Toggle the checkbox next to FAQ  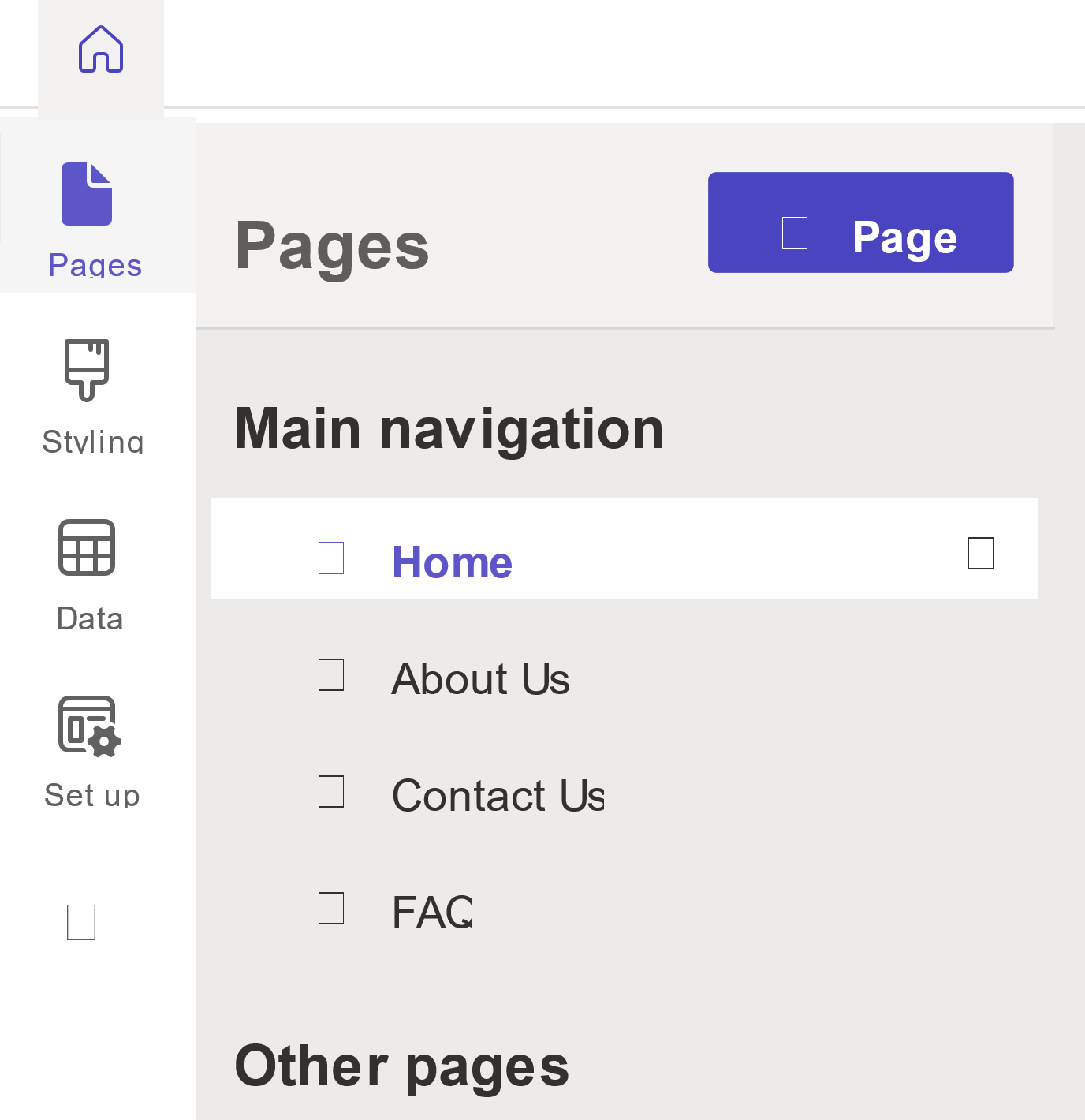(330, 908)
